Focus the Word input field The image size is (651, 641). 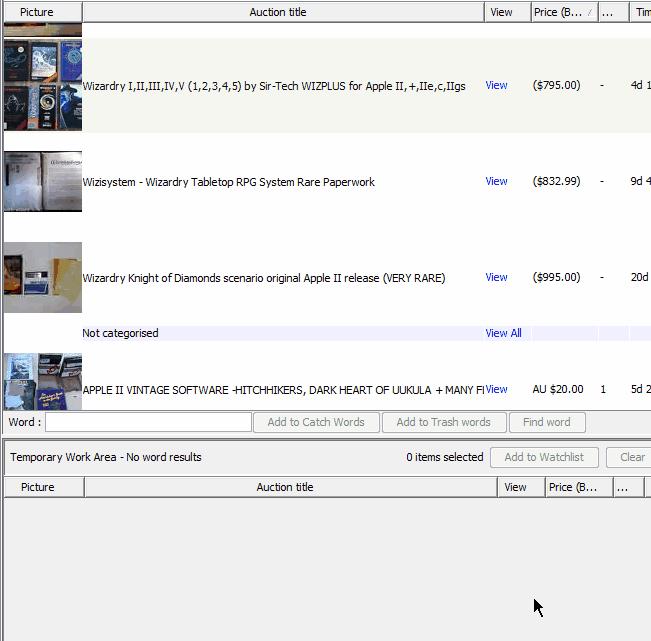coord(148,422)
